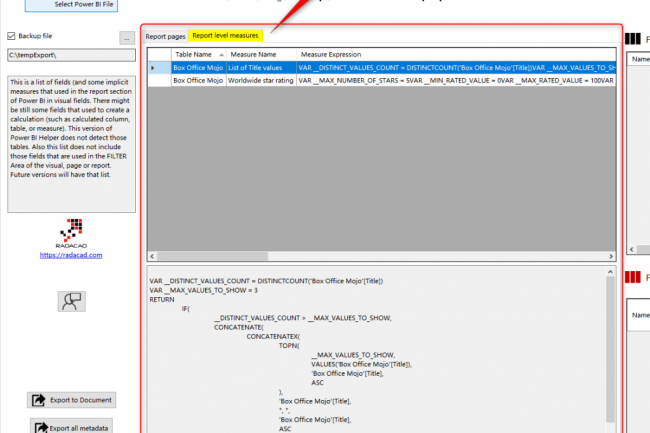
Task: Click the VAR __DISTINCT_VALUES_COUNT expression cell in grid
Action: (x=456, y=68)
